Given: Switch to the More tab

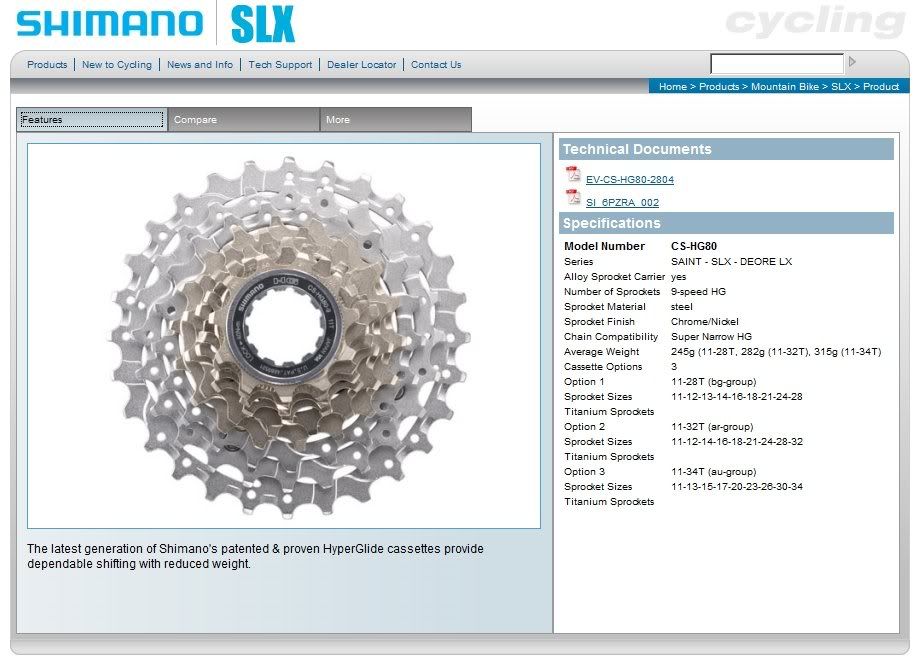Looking at the screenshot, I should [x=395, y=119].
